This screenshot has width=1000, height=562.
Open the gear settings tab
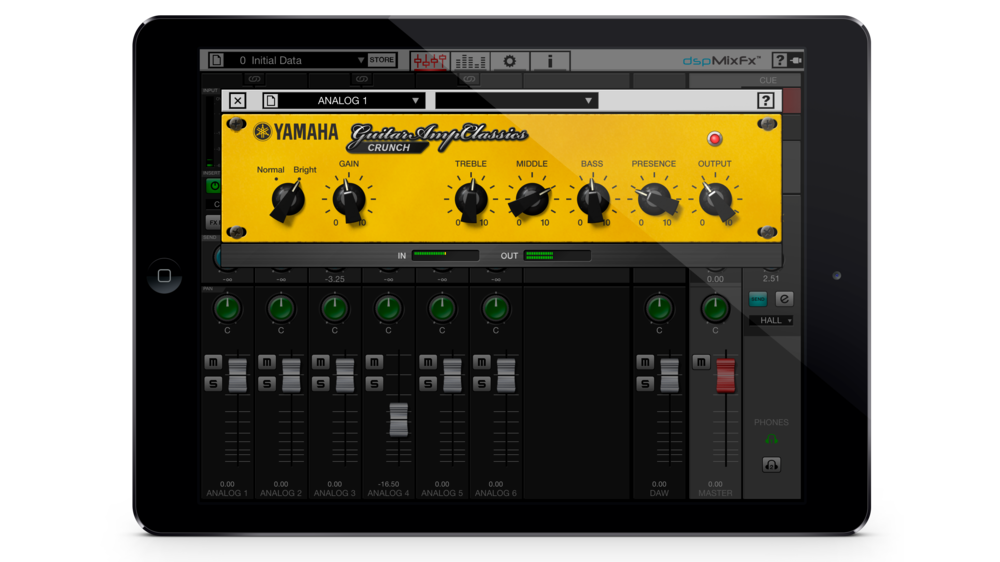pyautogui.click(x=510, y=61)
